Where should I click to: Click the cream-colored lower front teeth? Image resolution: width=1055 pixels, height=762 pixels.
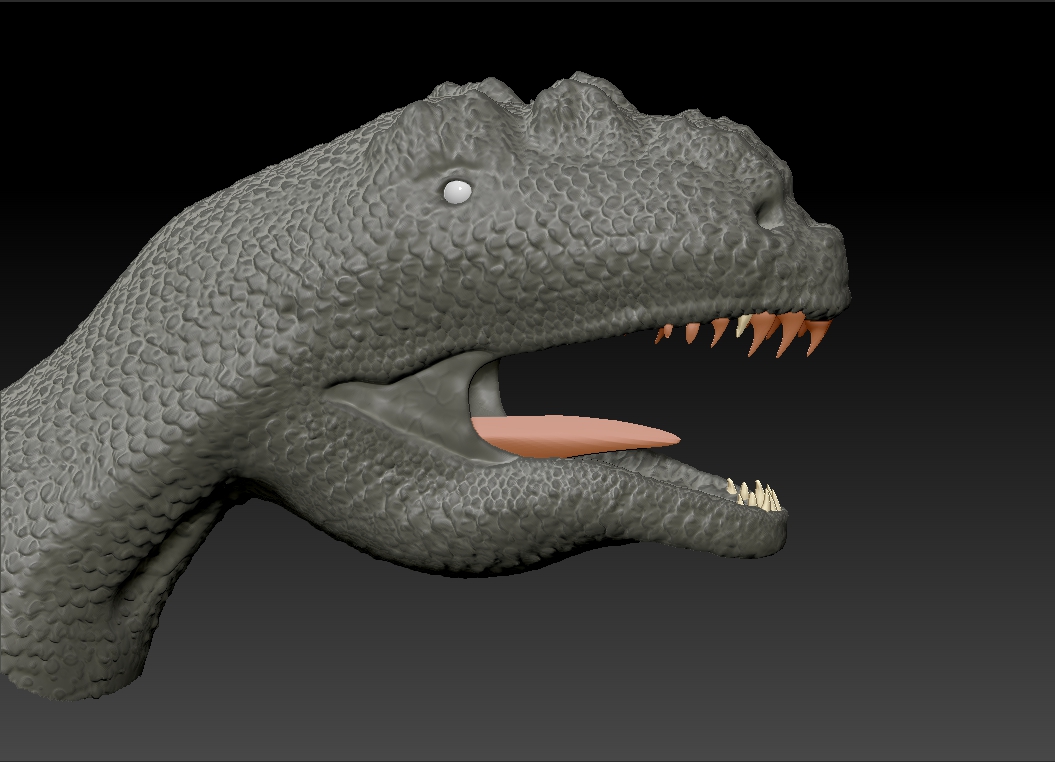pyautogui.click(x=754, y=494)
